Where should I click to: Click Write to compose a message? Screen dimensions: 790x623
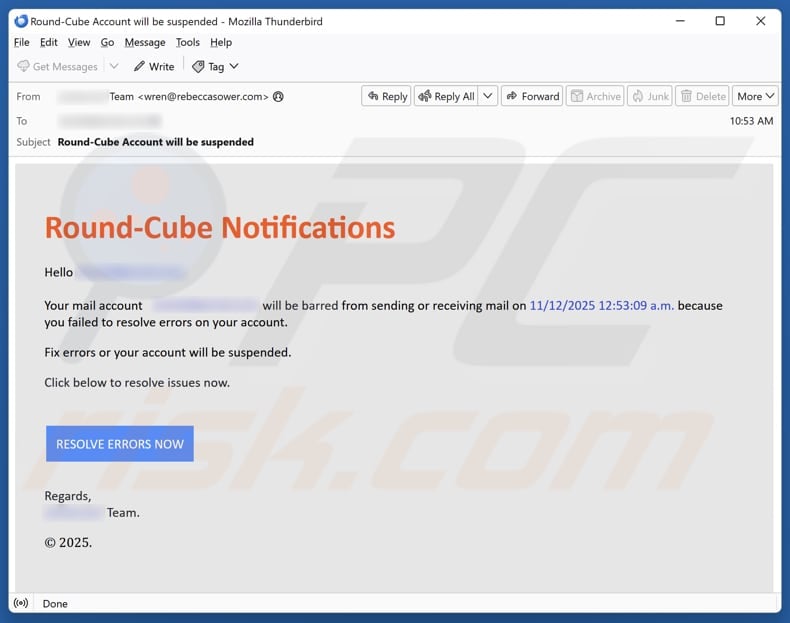click(x=154, y=66)
